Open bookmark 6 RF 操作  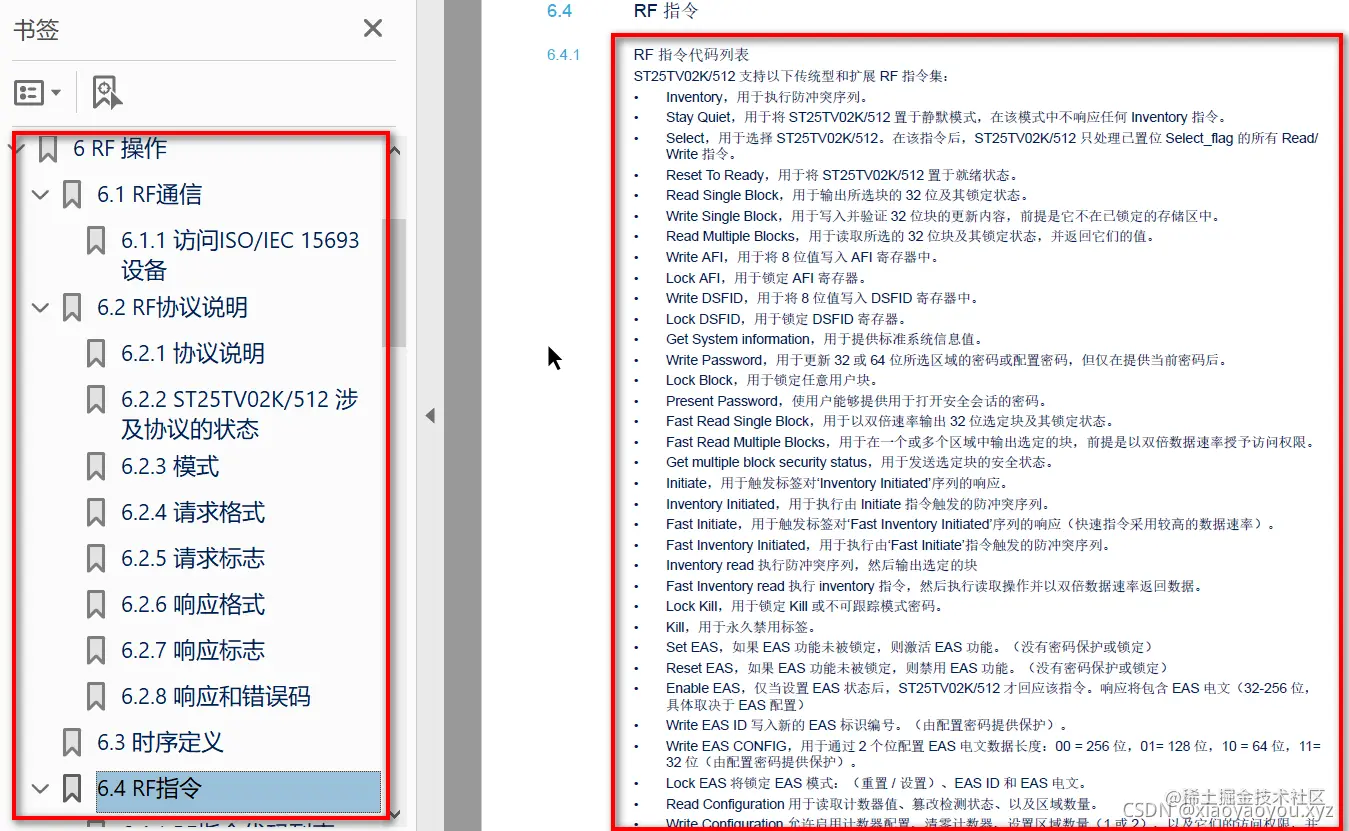pyautogui.click(x=120, y=149)
